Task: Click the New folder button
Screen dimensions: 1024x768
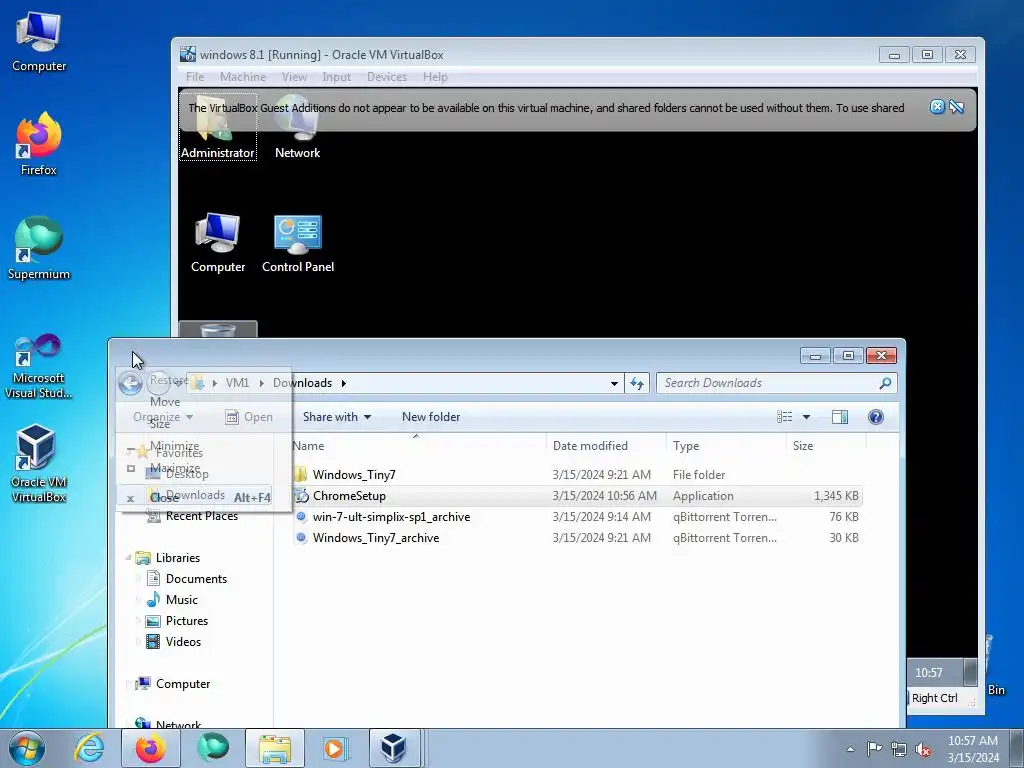Action: pyautogui.click(x=431, y=417)
